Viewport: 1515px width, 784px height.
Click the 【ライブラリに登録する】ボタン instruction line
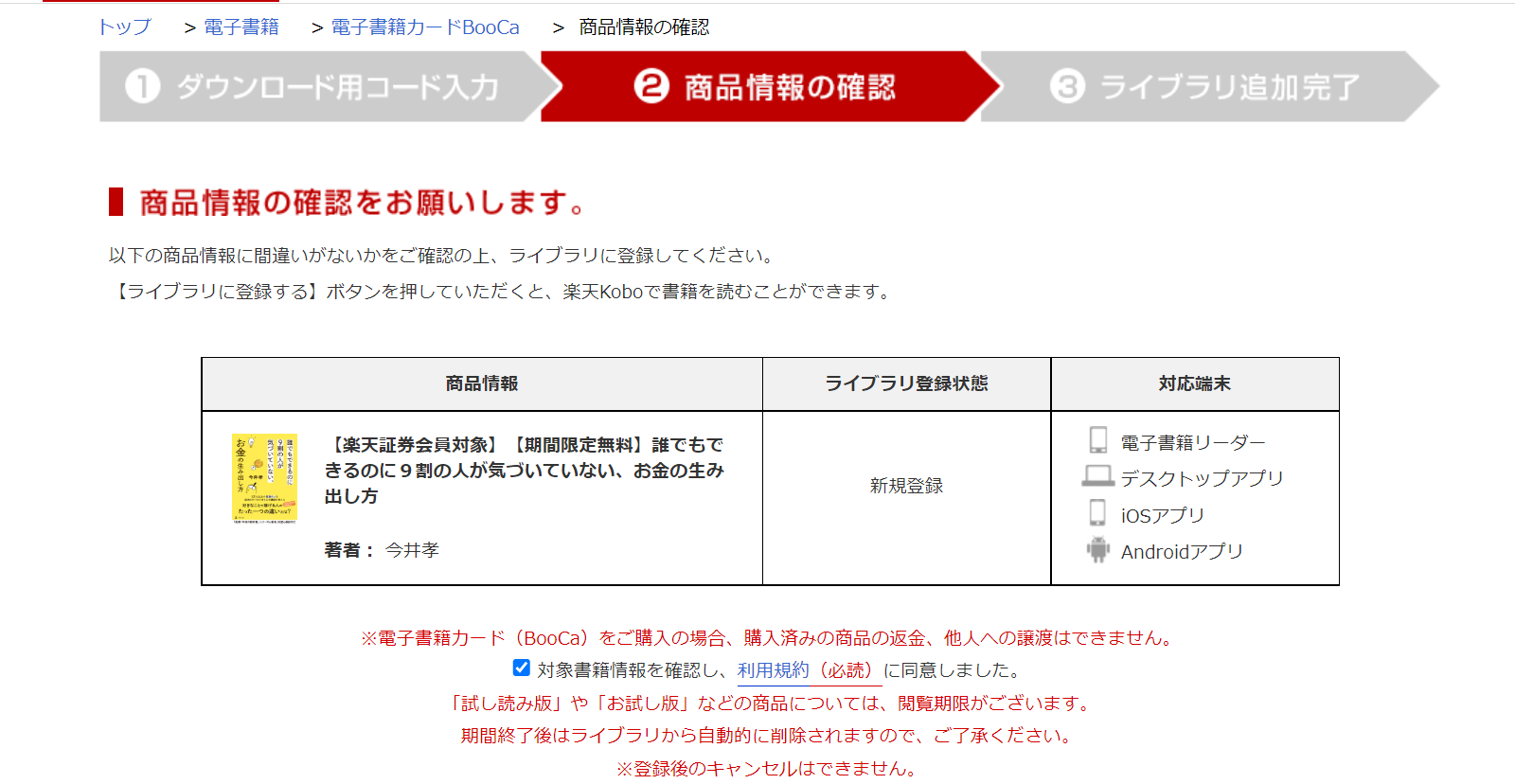[501, 292]
